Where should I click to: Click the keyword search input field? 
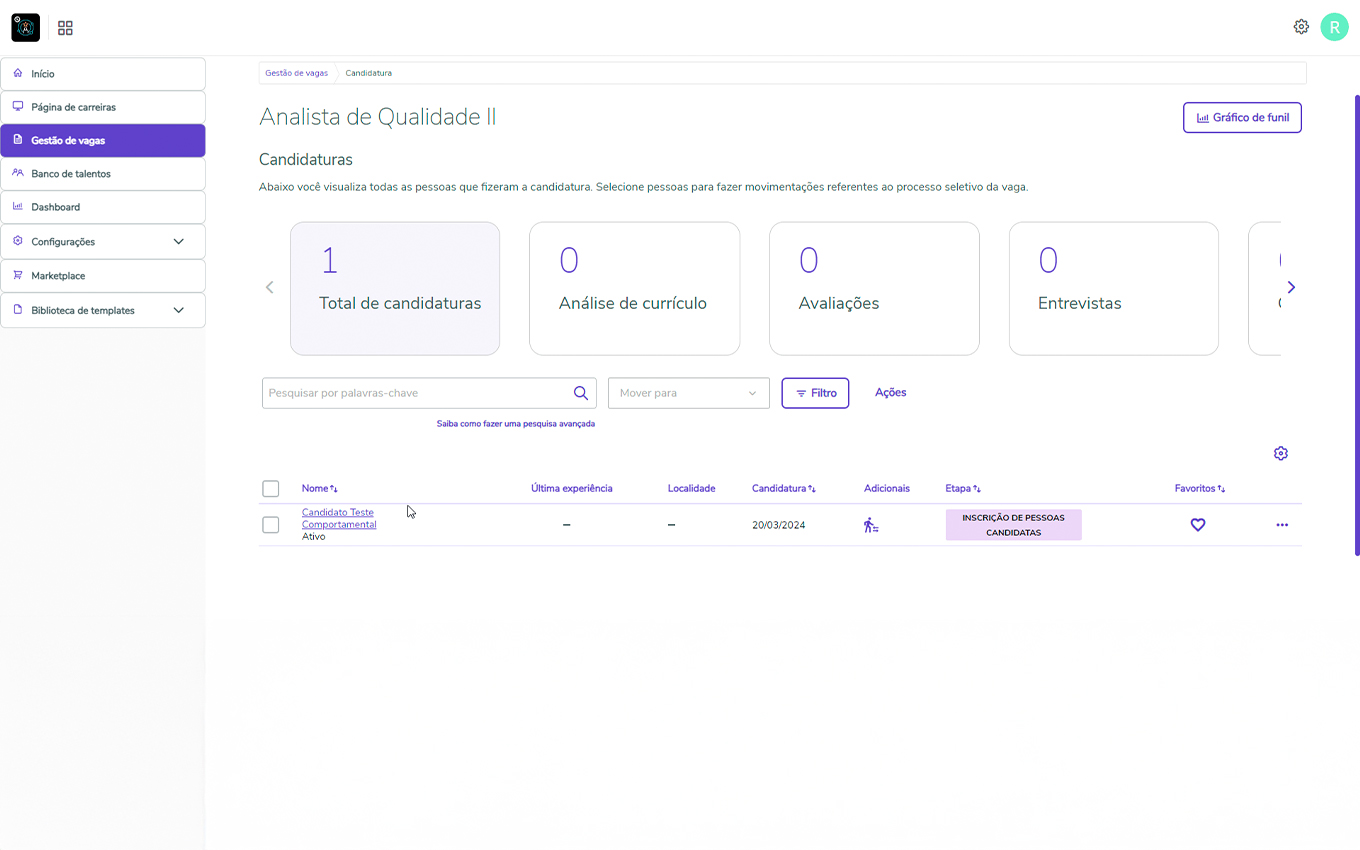(415, 393)
